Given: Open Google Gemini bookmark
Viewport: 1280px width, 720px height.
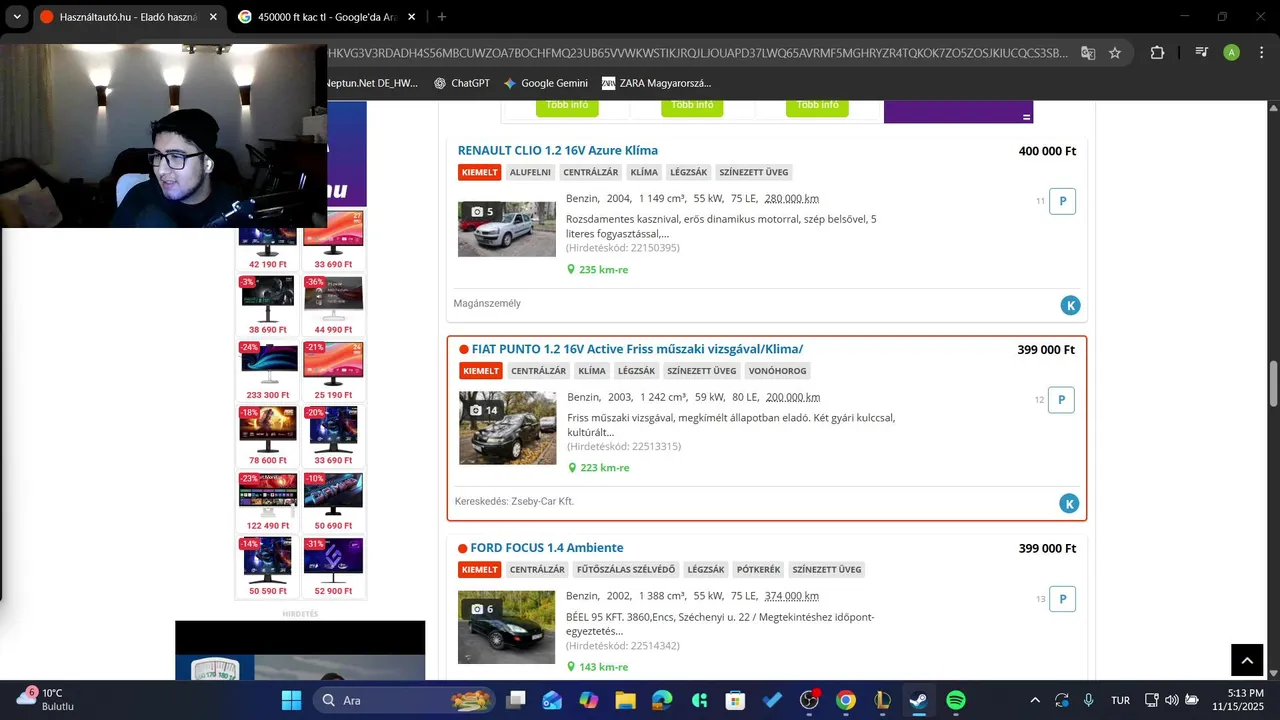Looking at the screenshot, I should (x=546, y=83).
